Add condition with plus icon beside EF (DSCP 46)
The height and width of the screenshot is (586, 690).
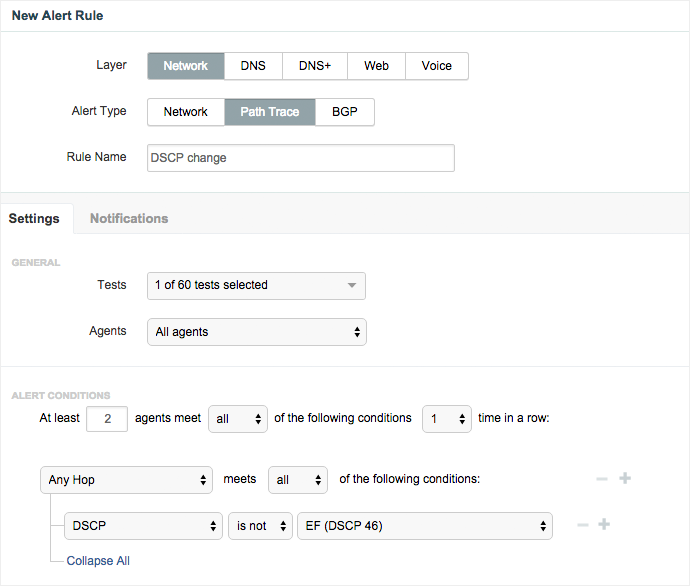click(x=604, y=525)
